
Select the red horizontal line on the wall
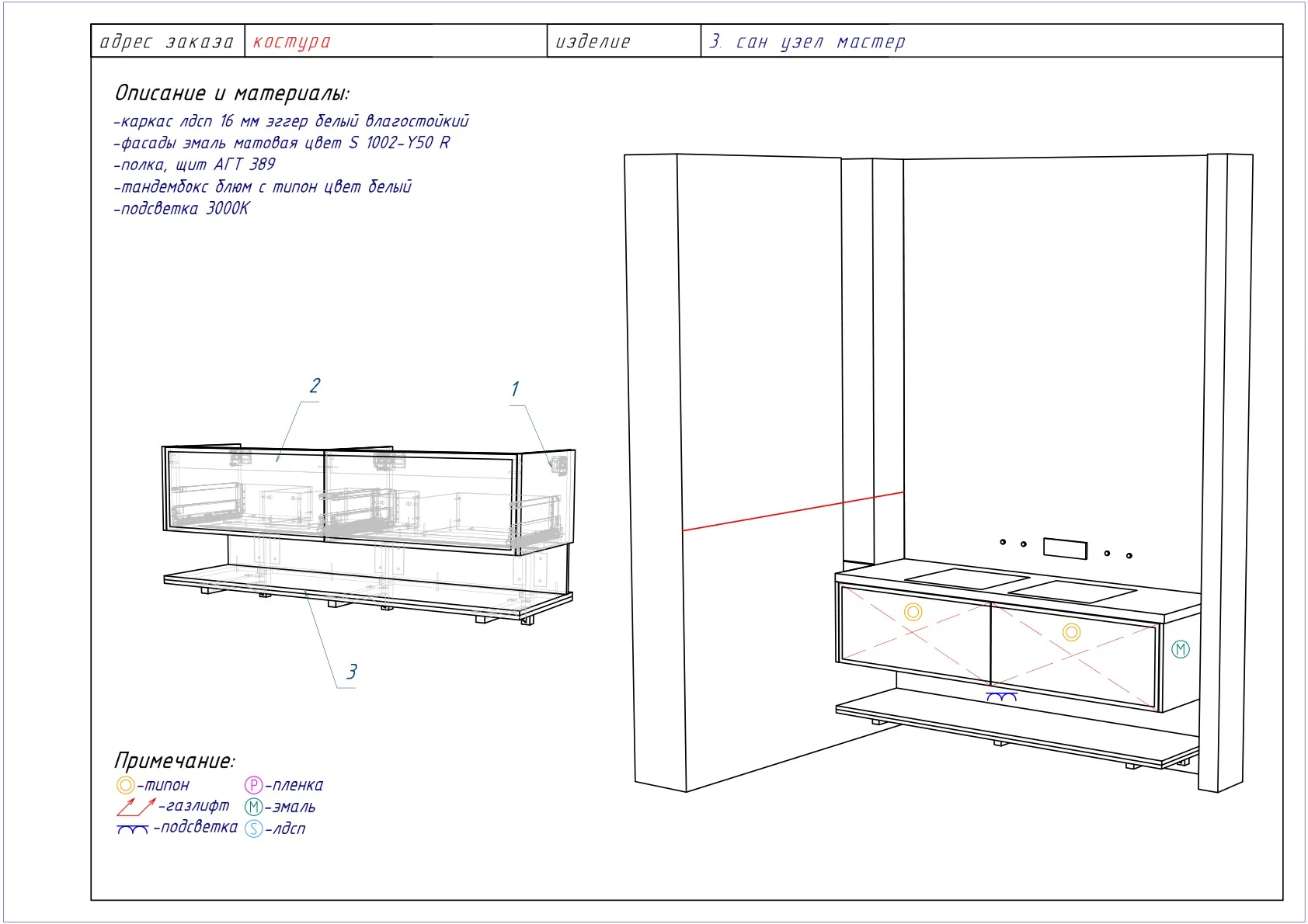point(793,512)
